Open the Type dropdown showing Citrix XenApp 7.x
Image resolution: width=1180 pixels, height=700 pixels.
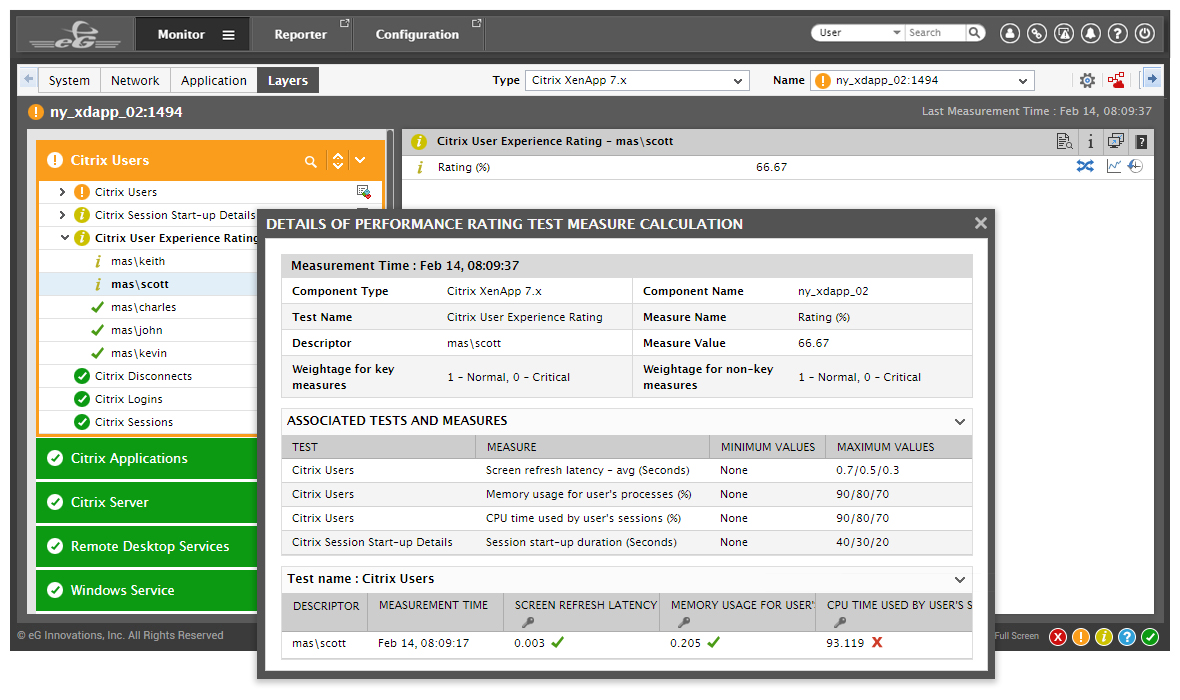click(x=637, y=81)
